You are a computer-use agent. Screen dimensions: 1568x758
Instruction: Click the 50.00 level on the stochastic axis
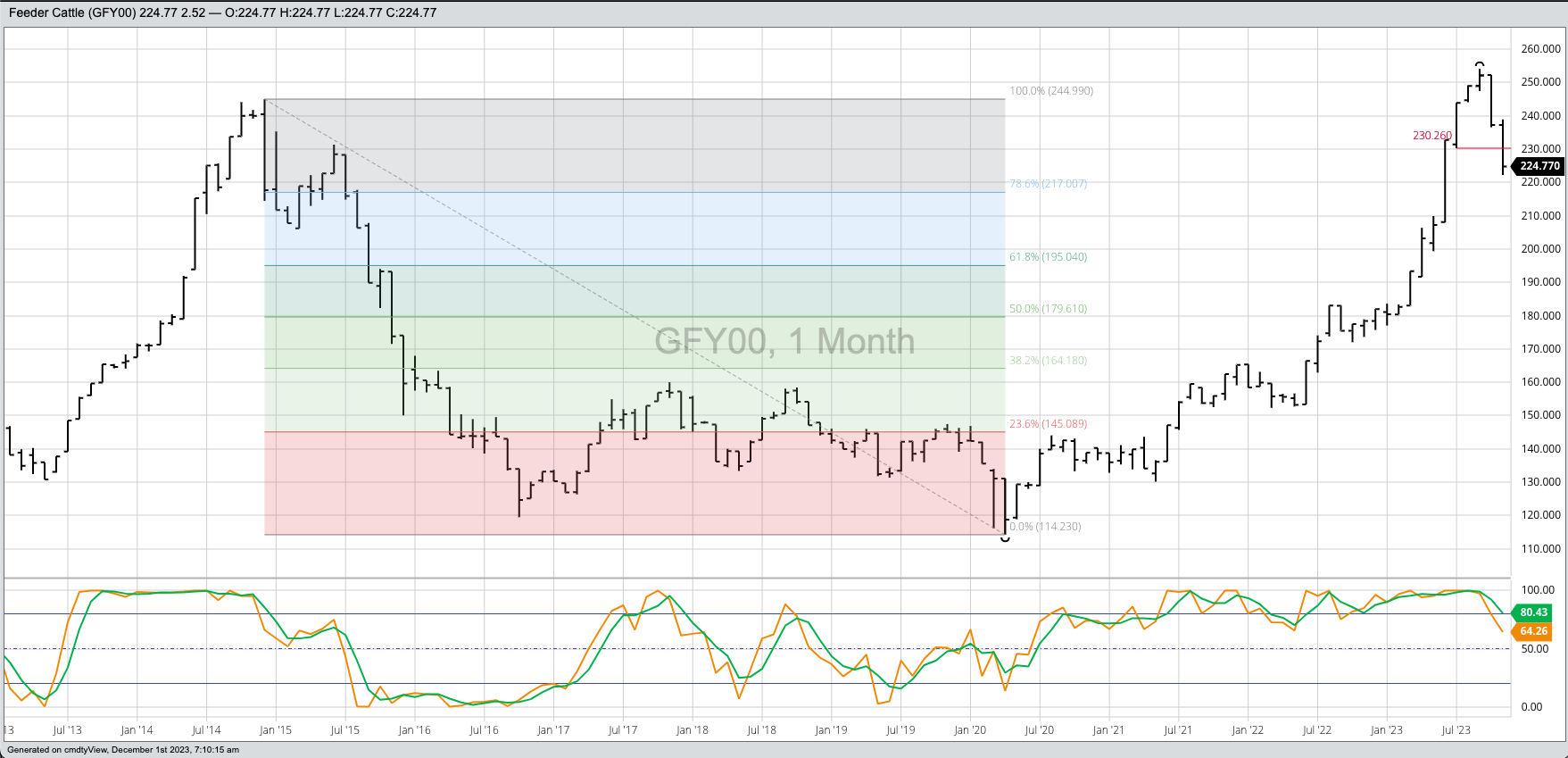(1535, 649)
